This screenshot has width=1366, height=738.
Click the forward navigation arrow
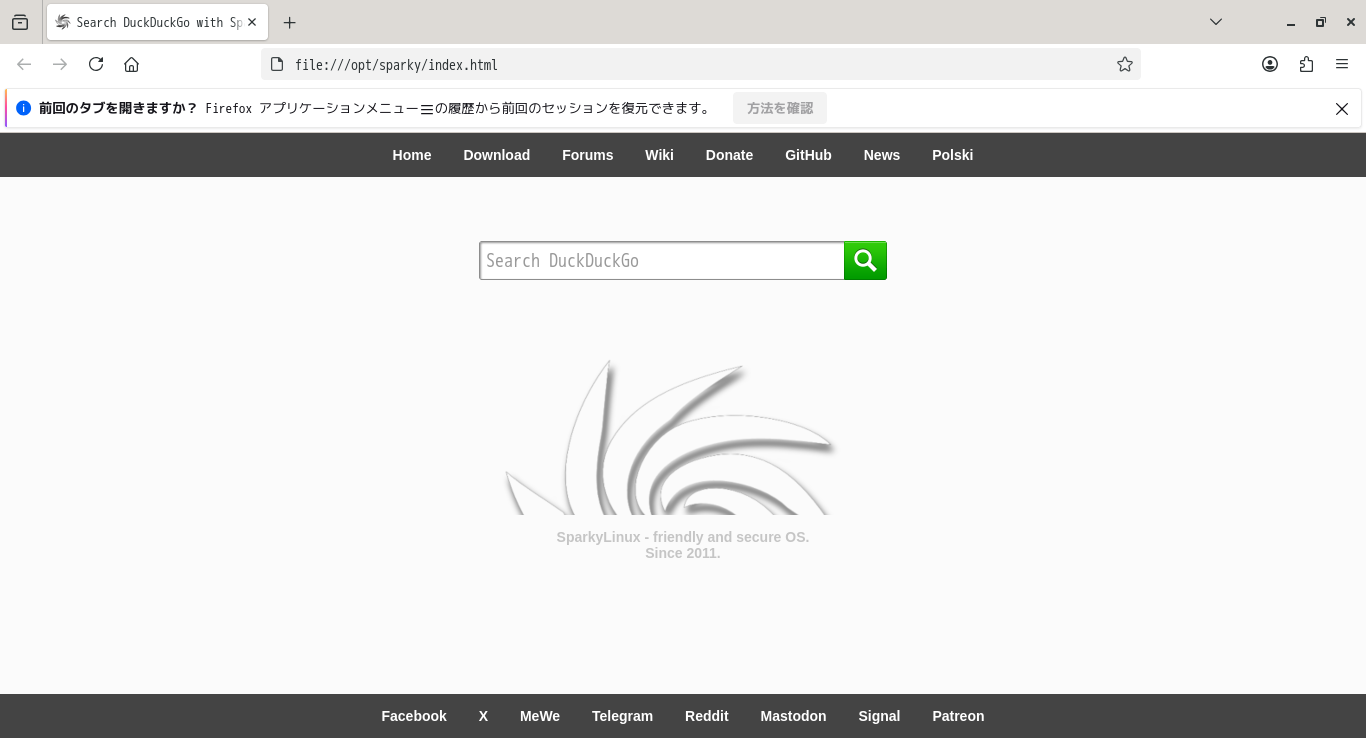(60, 64)
